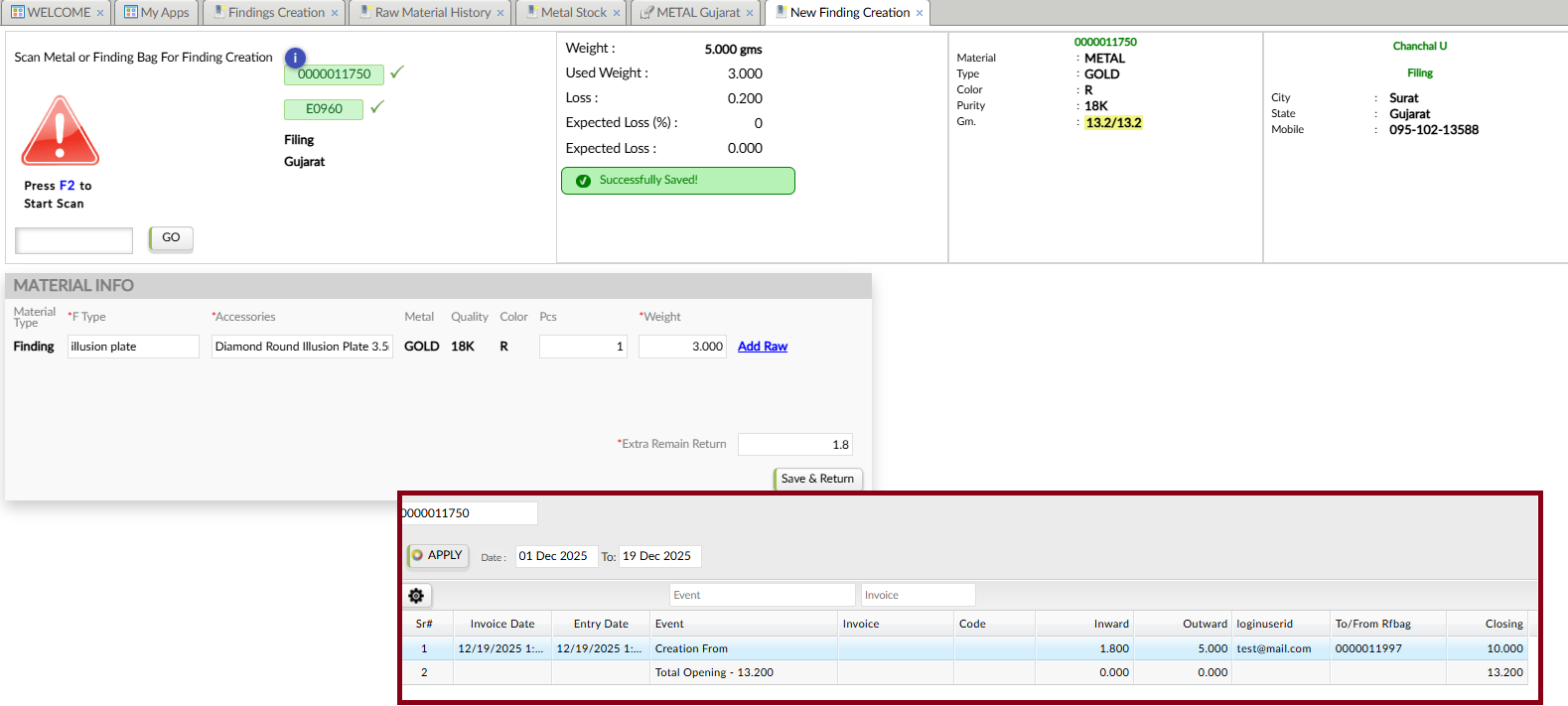Click the red warning triangle icon
This screenshot has height=706, width=1568.
[61, 132]
